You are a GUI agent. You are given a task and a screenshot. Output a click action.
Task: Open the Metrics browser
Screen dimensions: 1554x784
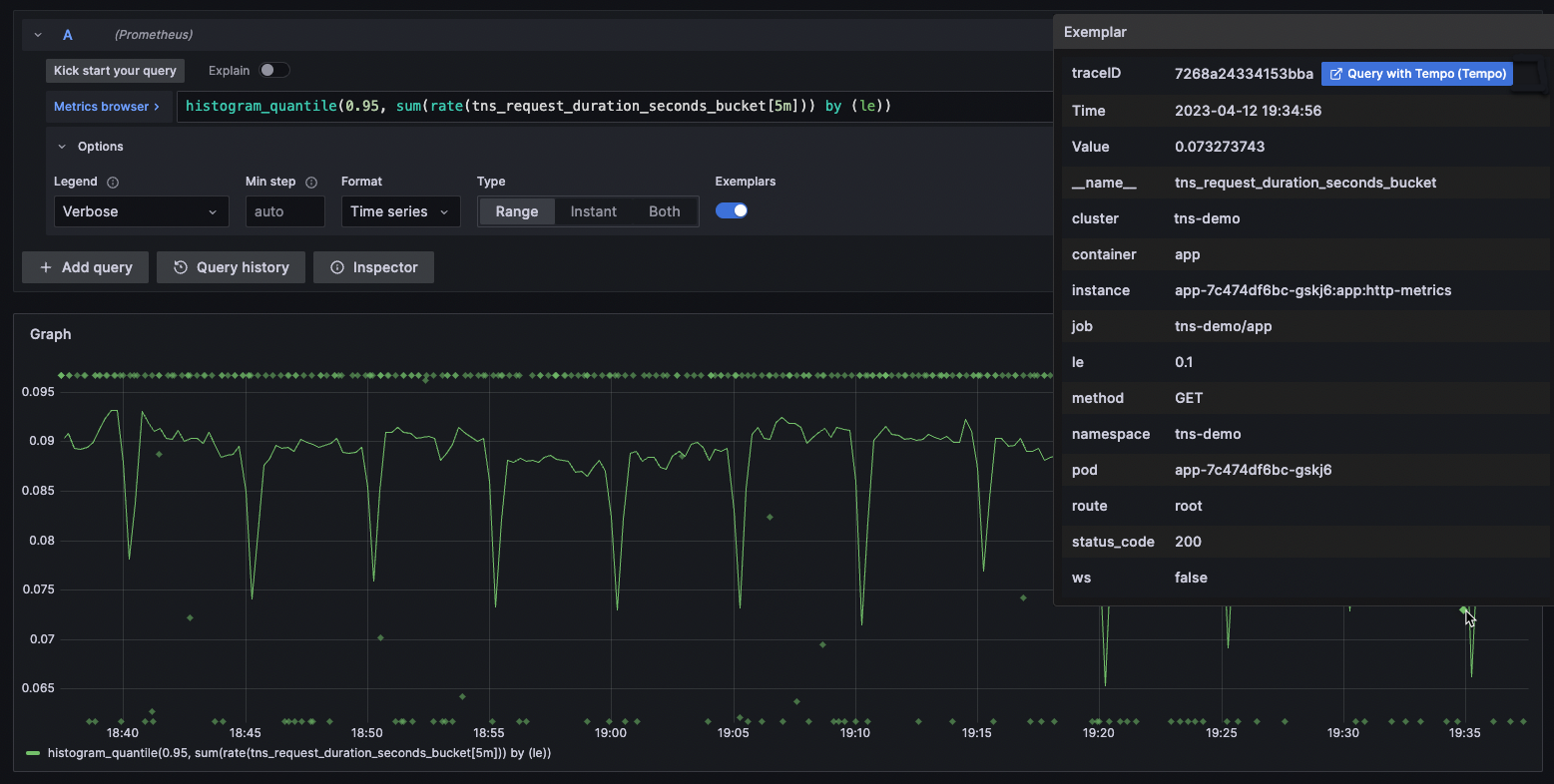106,107
